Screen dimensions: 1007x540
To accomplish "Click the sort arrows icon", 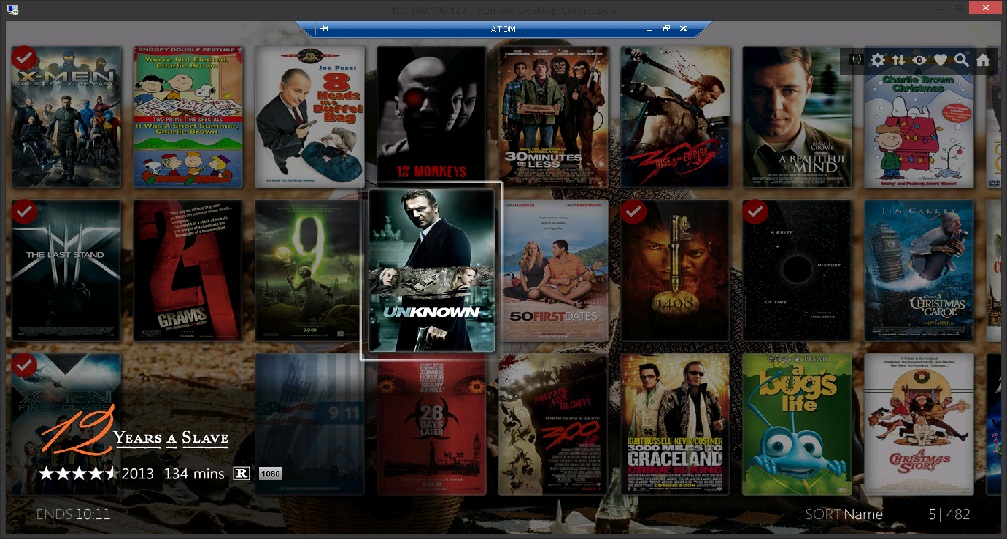I will point(898,61).
